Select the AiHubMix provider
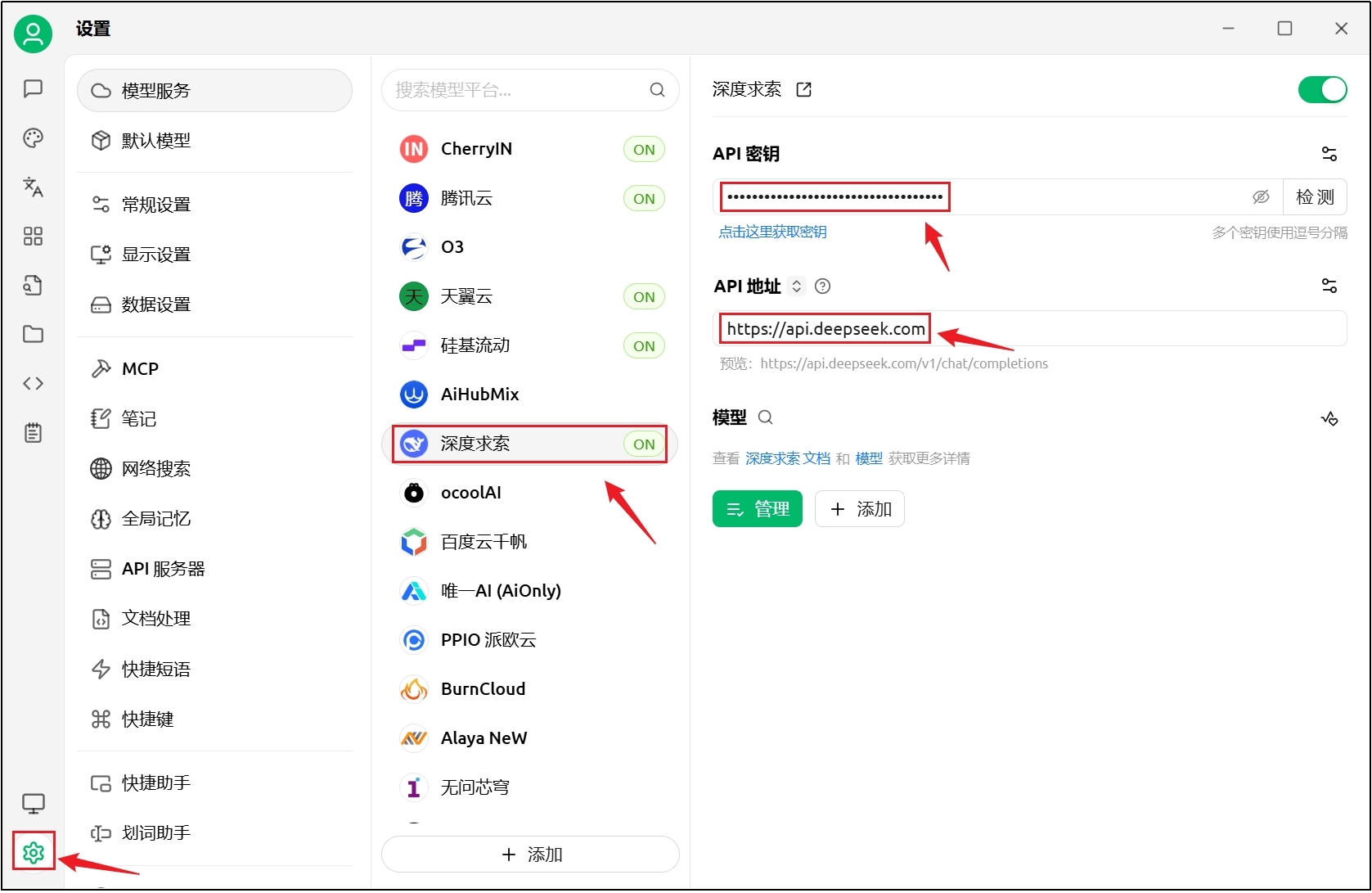Screen dimensions: 1372x893 (x=530, y=395)
